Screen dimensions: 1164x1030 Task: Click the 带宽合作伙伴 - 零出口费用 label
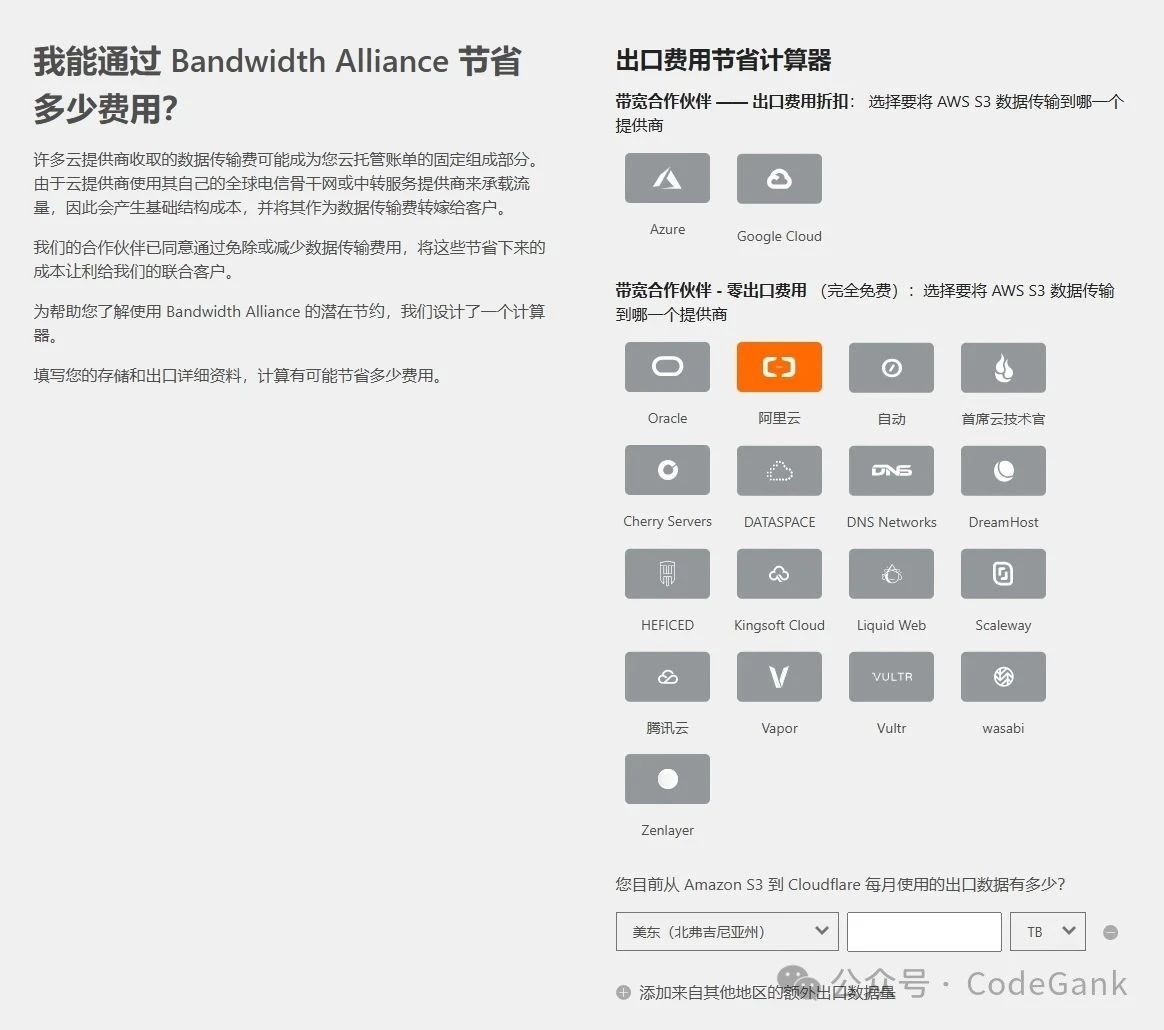click(711, 290)
